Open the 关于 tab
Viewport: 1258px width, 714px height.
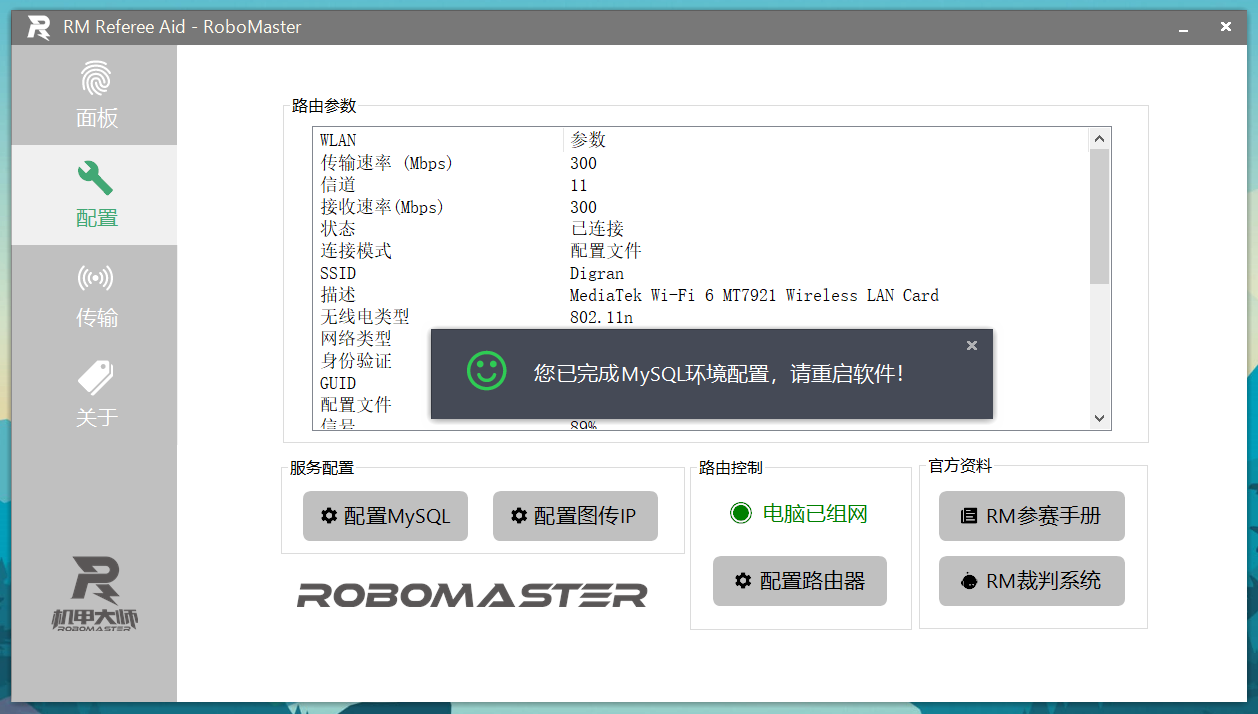[95, 395]
